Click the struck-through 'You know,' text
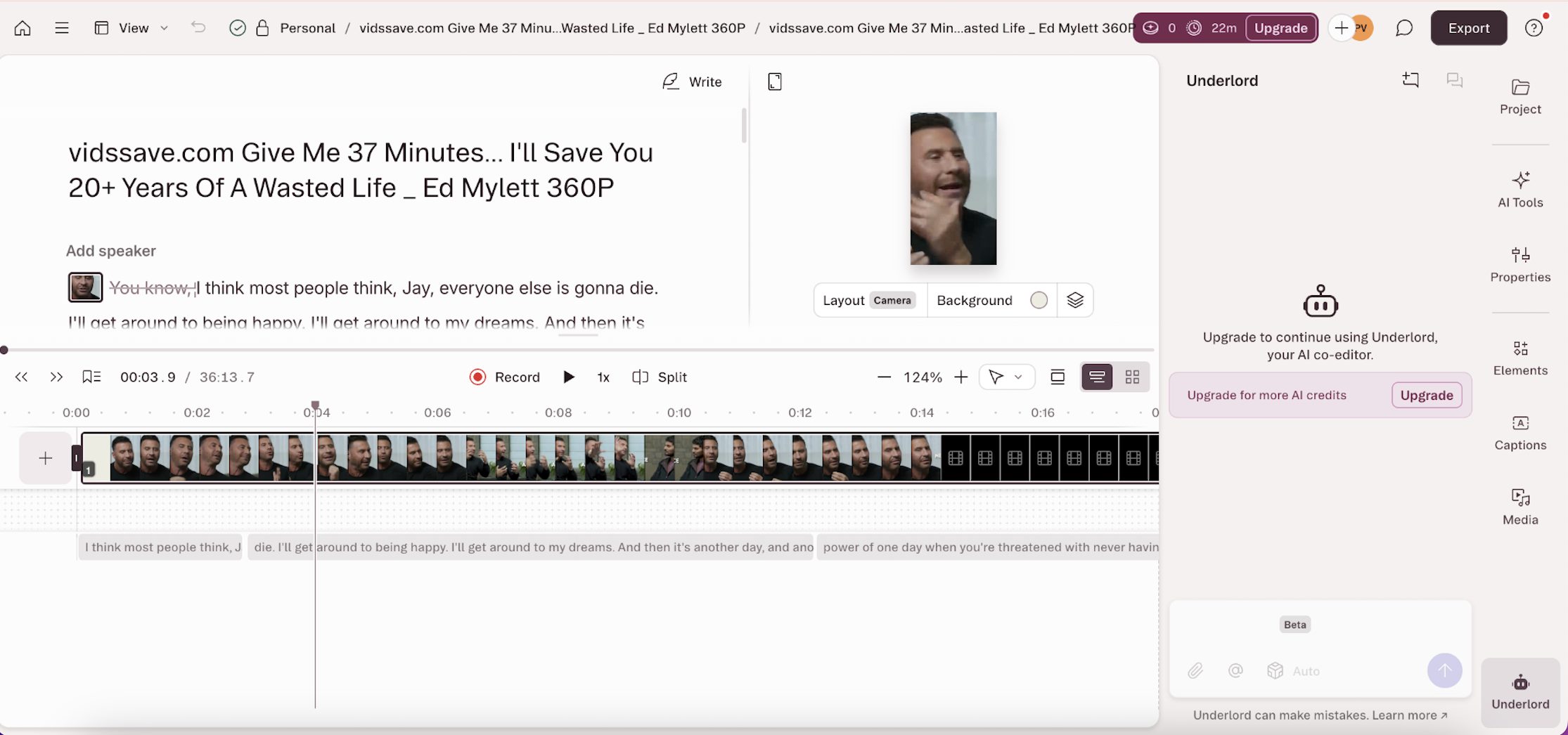1568x735 pixels. click(150, 288)
